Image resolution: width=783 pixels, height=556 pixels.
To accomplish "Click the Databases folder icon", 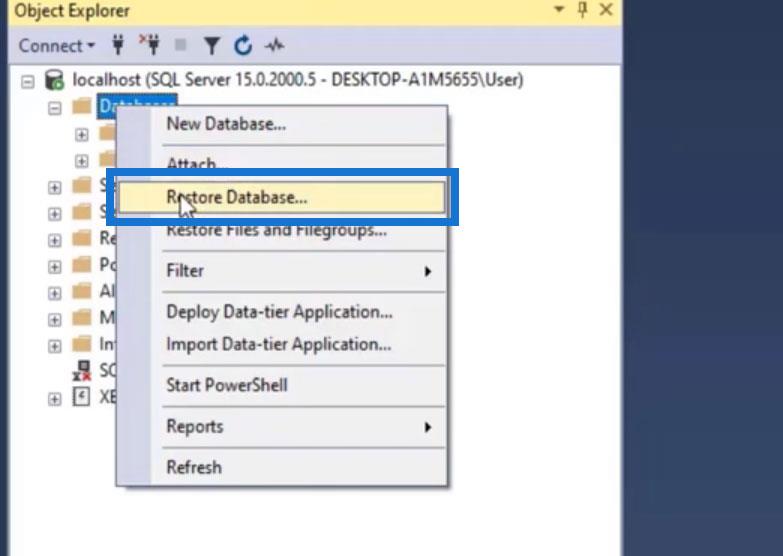I will pyautogui.click(x=81, y=106).
